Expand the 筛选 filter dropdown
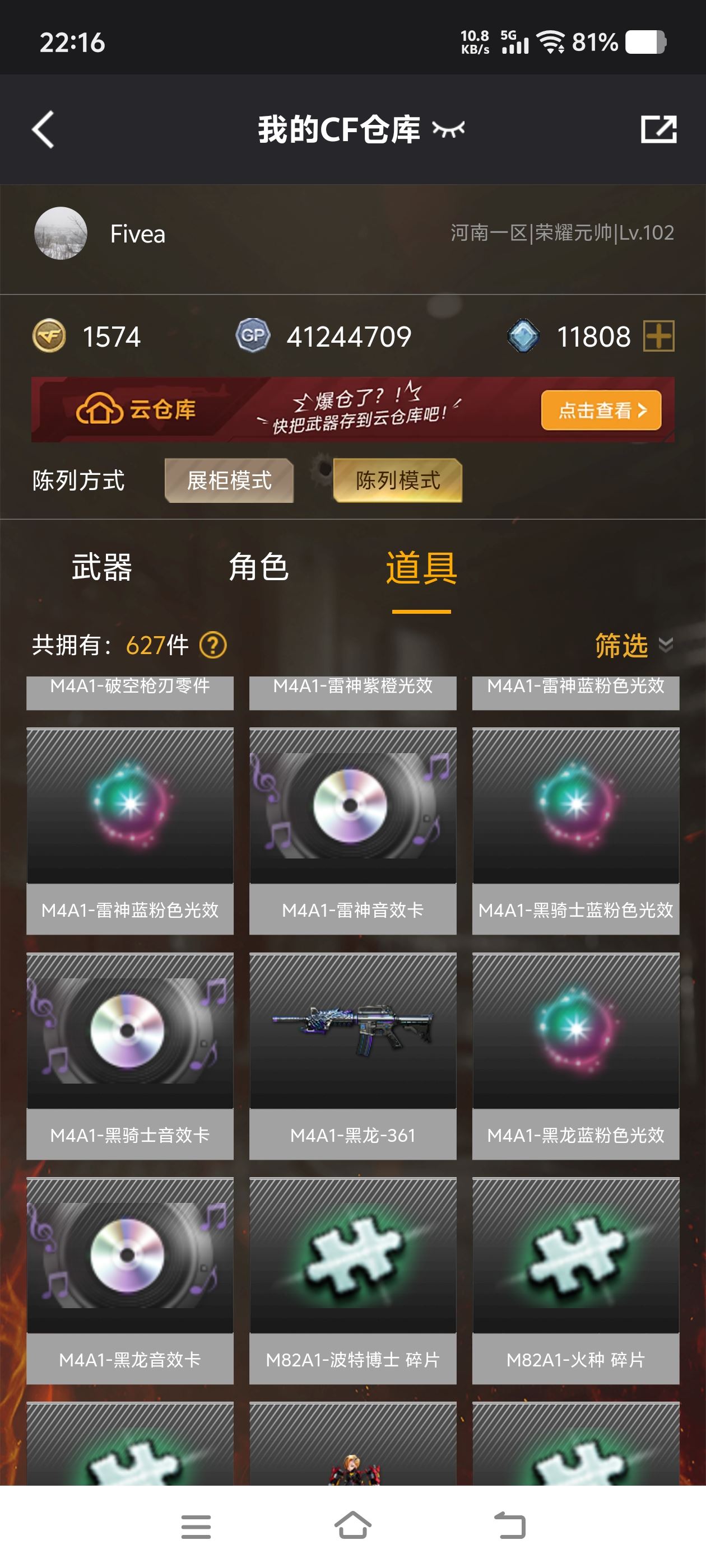706x1568 pixels. click(634, 645)
